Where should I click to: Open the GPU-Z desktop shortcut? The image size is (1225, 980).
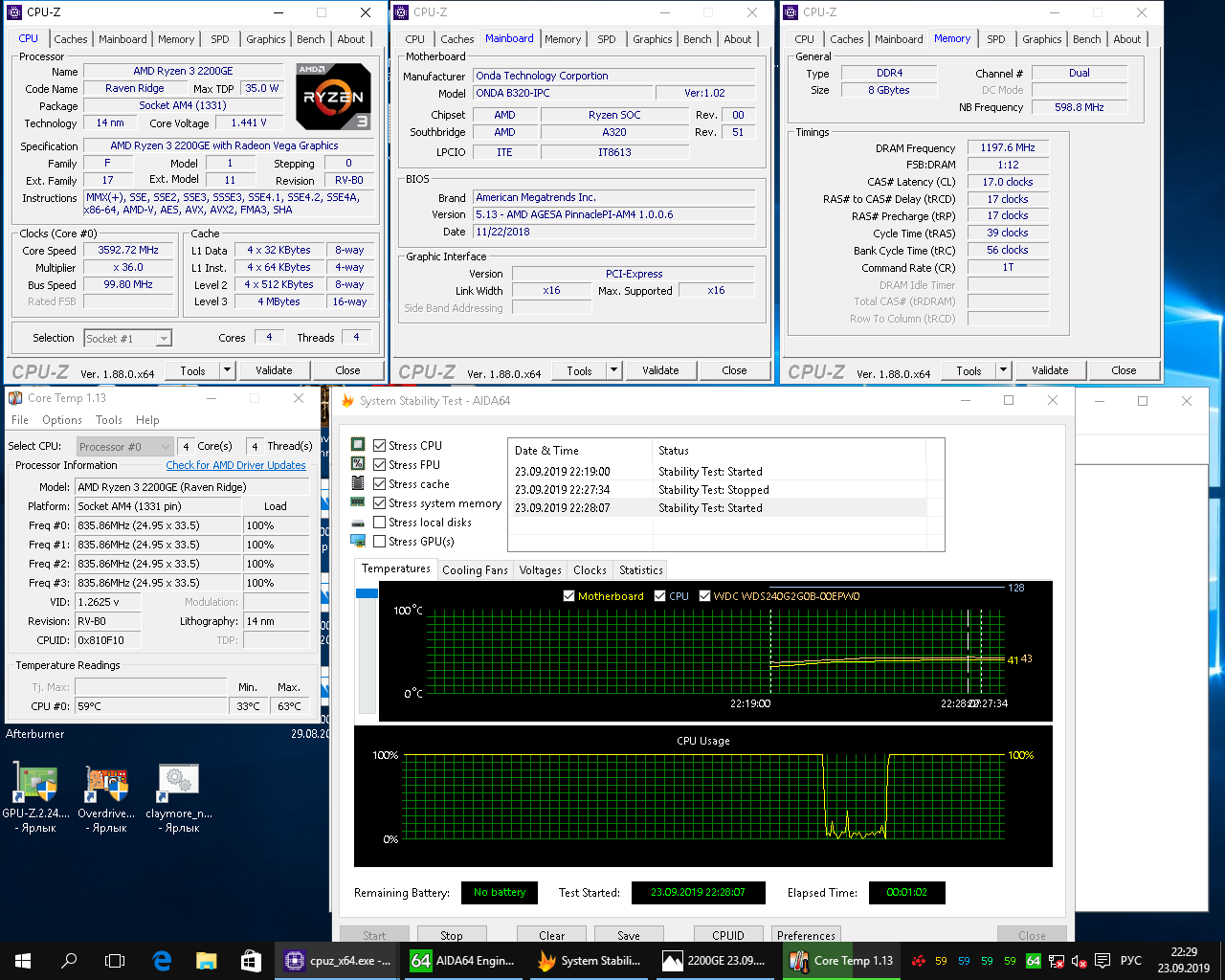tap(35, 798)
